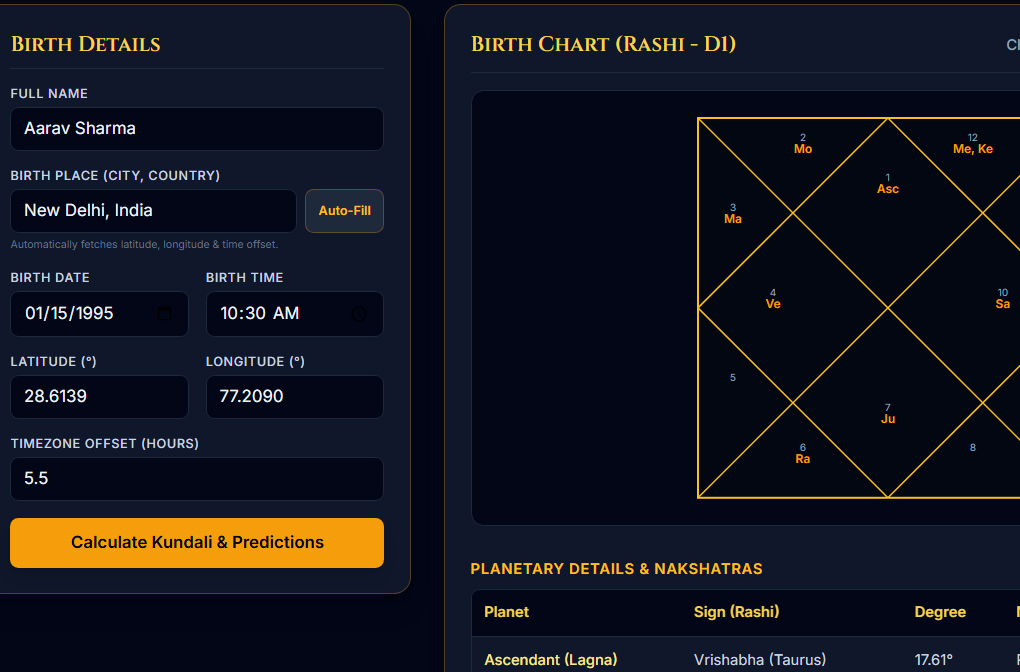The height and width of the screenshot is (672, 1020).
Task: Click the Longitude (°) label
Action: click(x=256, y=362)
